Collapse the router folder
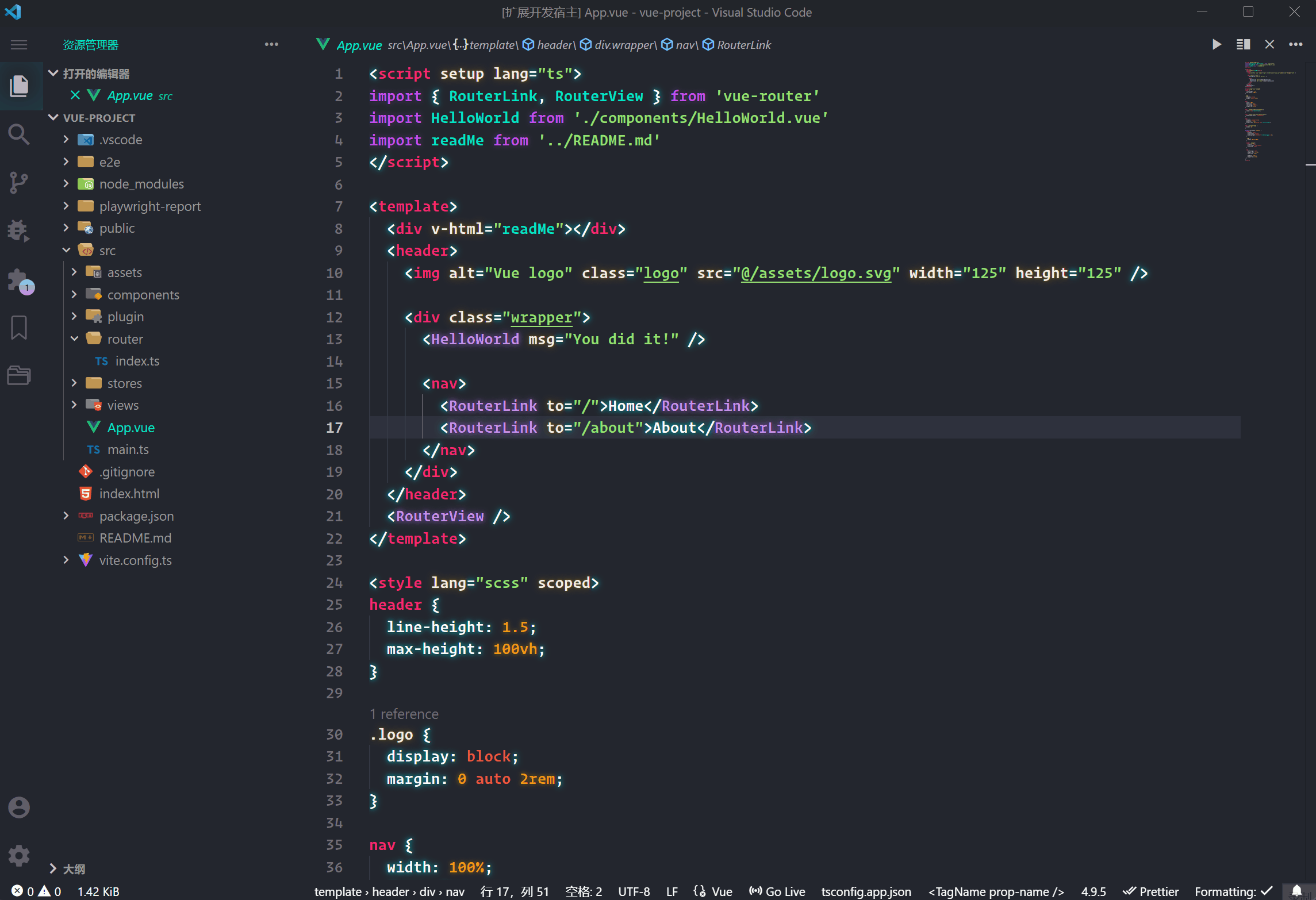 pos(74,339)
